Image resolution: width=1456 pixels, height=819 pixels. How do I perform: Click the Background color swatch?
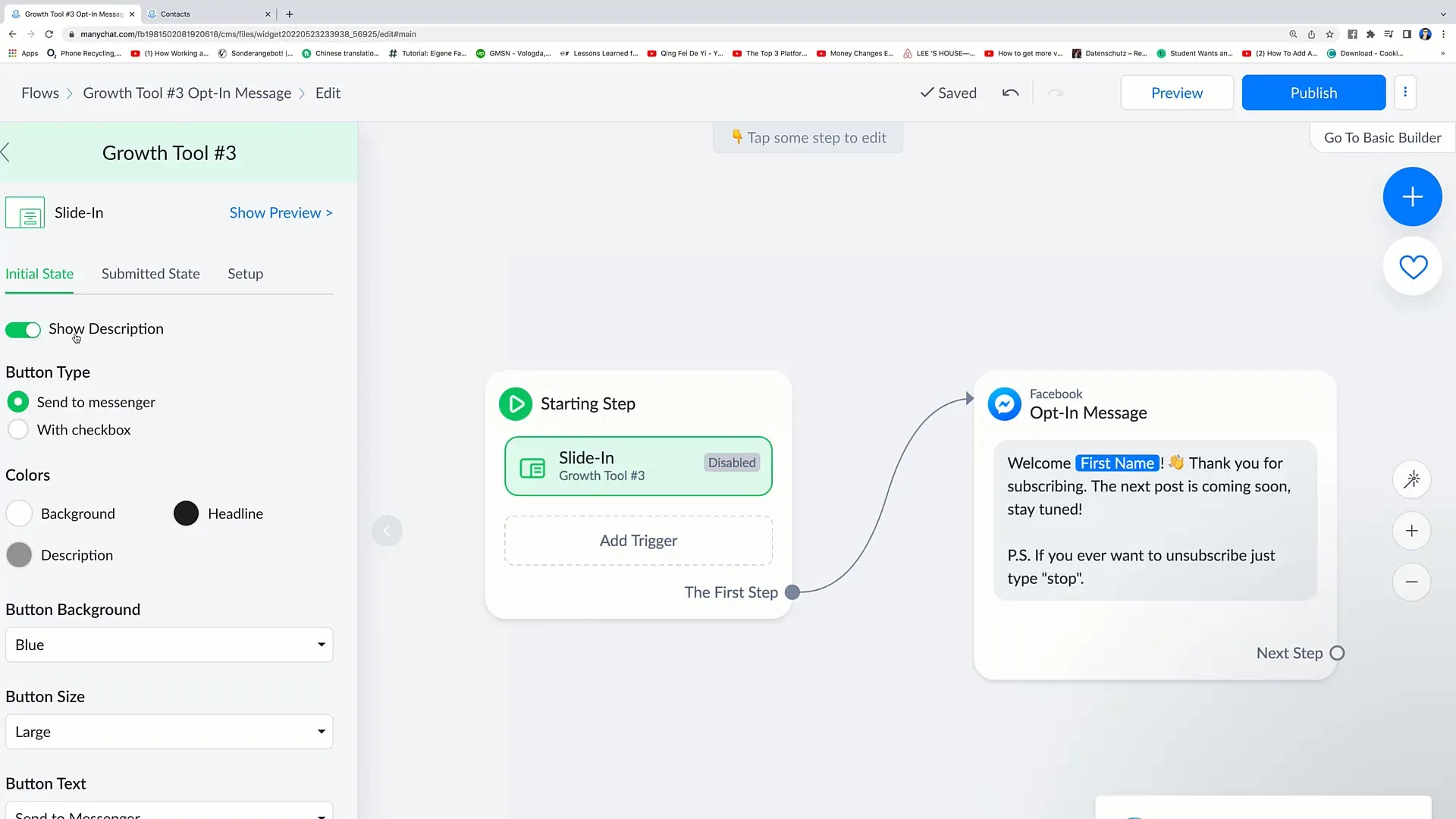(x=18, y=513)
